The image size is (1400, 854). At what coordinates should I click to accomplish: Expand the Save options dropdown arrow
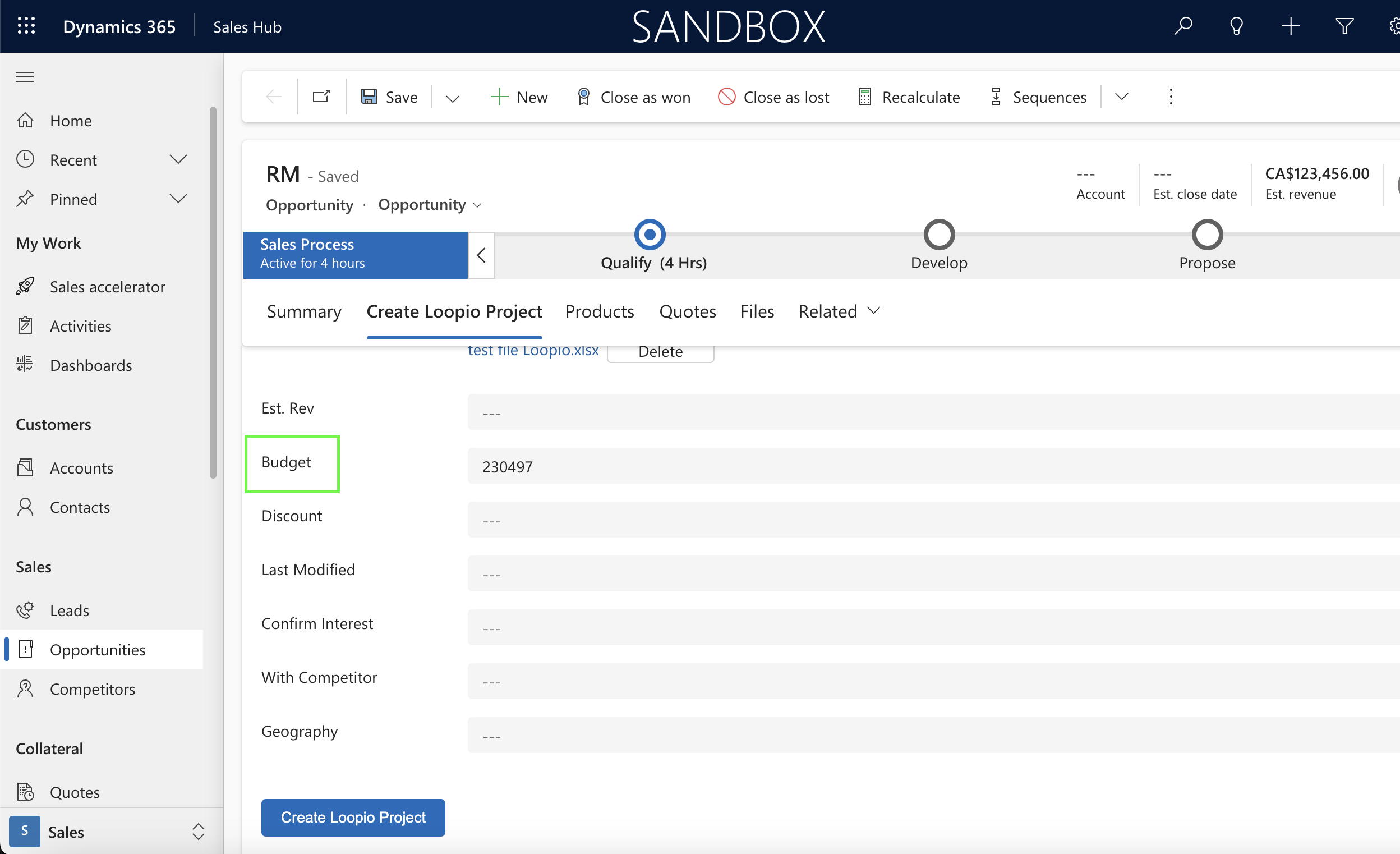coord(452,98)
